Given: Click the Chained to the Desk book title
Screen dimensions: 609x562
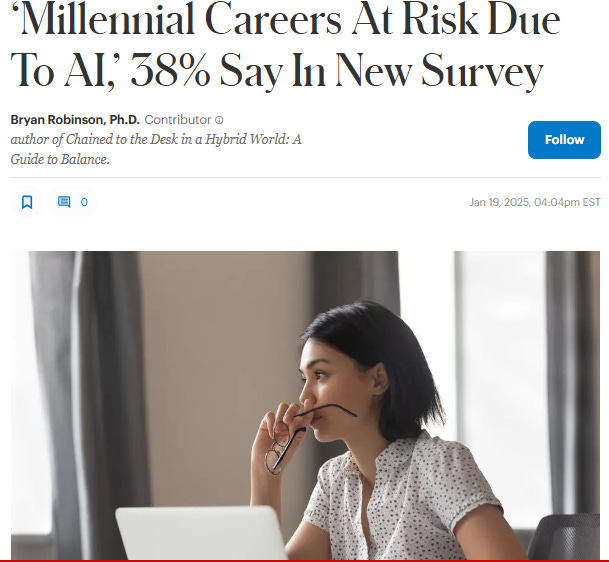Looking at the screenshot, I should click(183, 139).
